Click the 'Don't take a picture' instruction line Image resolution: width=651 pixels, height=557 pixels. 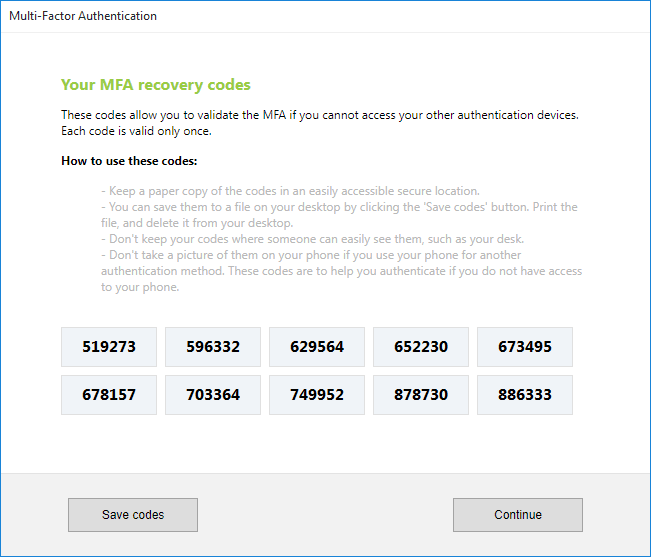point(341,271)
